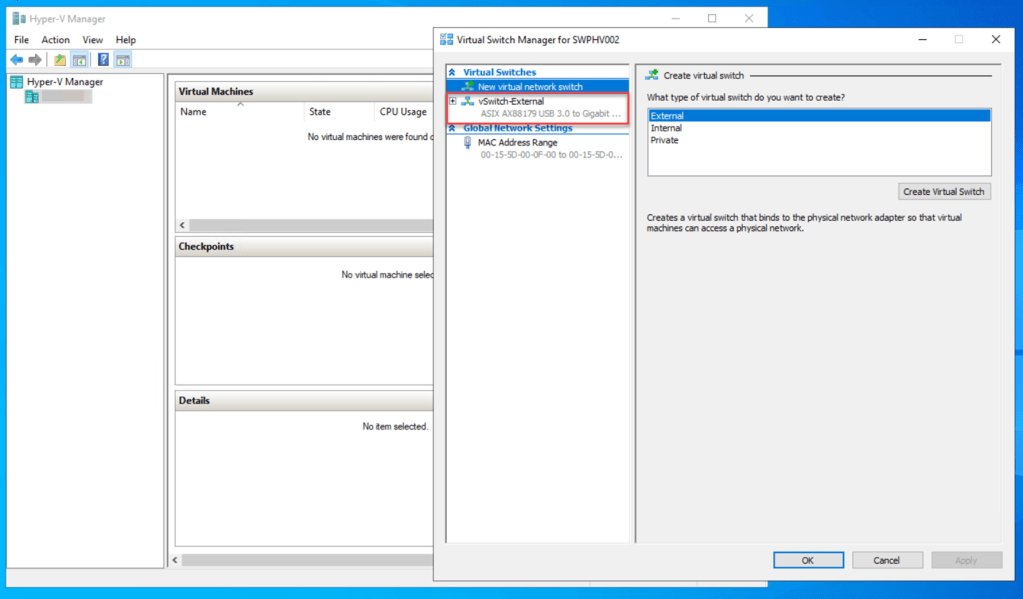Collapse the Virtual Switches section
The width and height of the screenshot is (1023, 599).
pyautogui.click(x=452, y=73)
